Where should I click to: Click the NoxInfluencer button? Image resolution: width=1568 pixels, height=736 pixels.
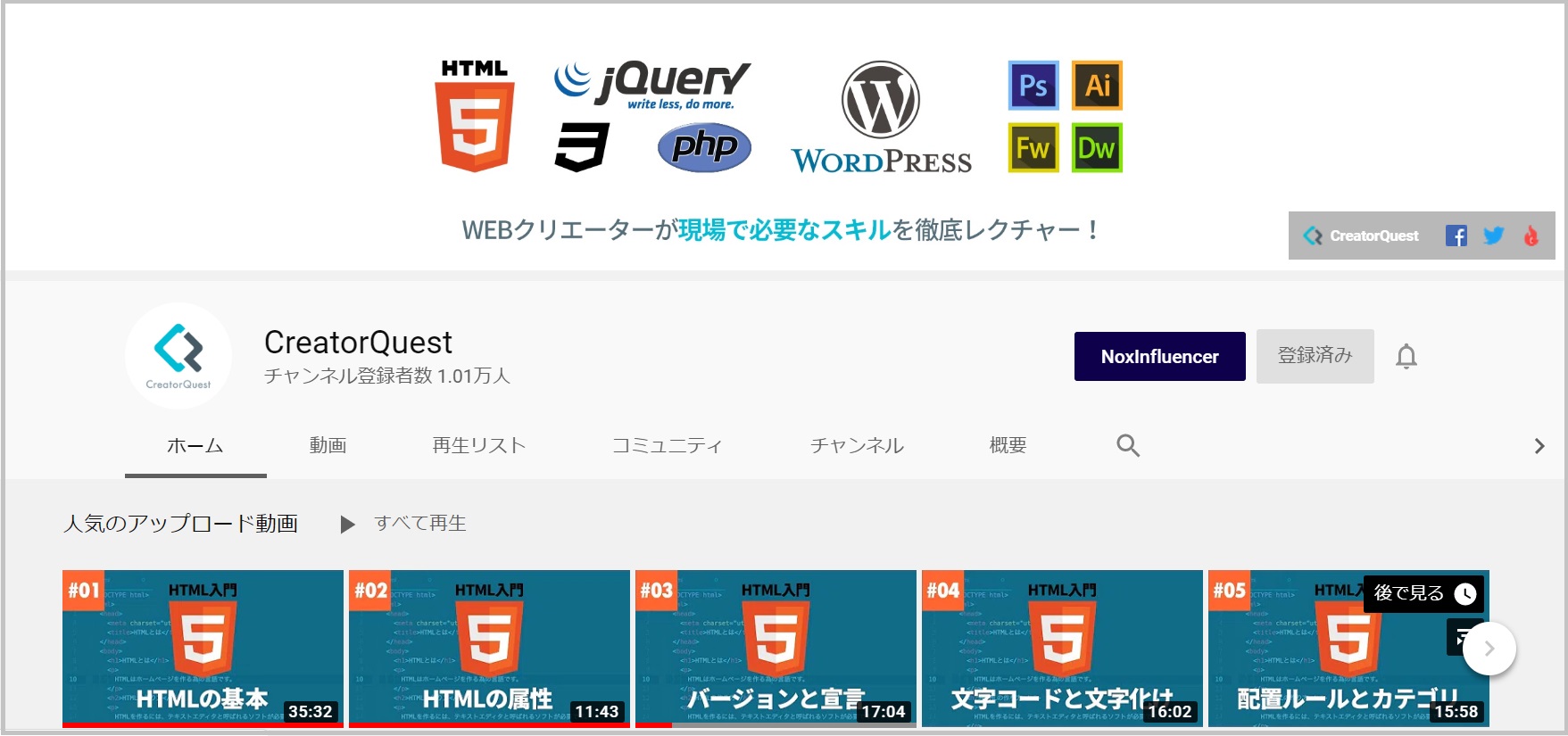[1159, 356]
